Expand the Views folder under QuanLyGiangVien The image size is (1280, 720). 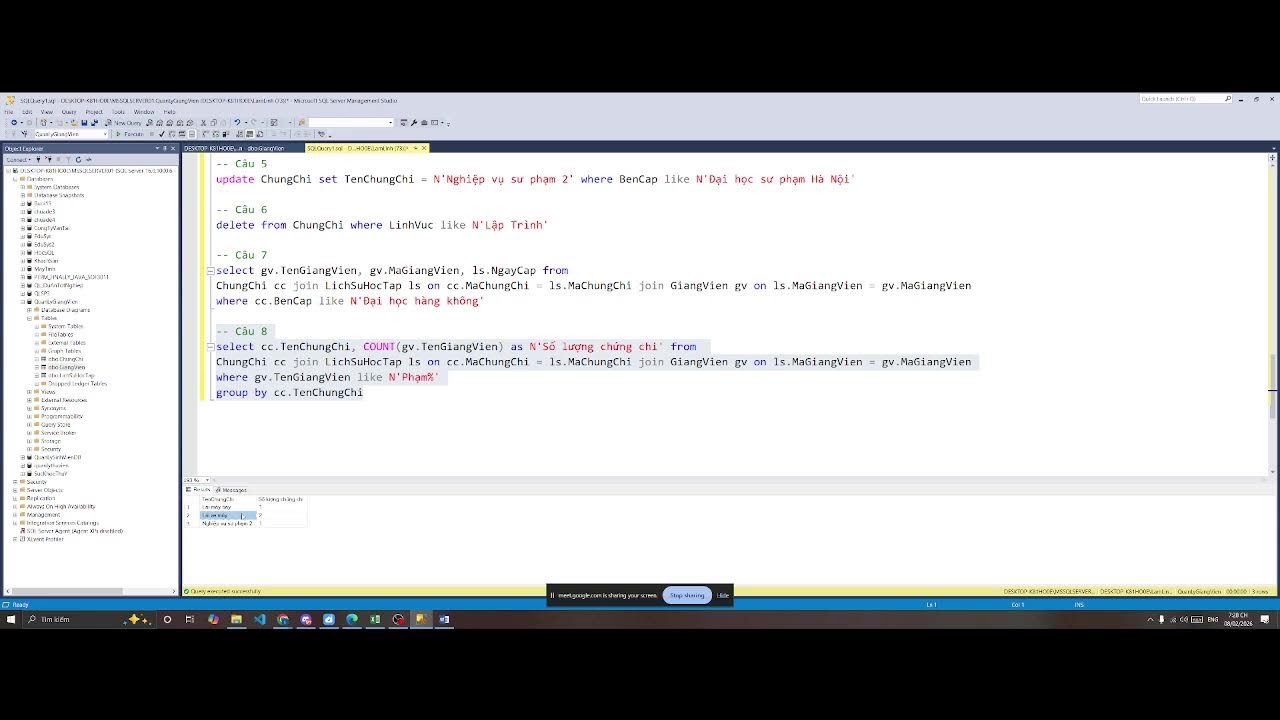29,392
